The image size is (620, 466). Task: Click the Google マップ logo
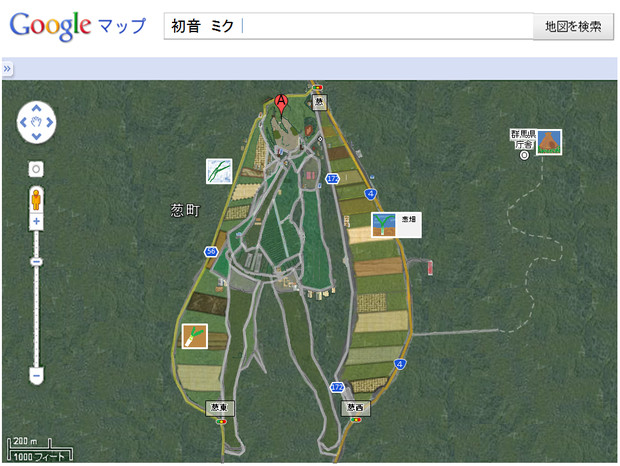(x=78, y=26)
